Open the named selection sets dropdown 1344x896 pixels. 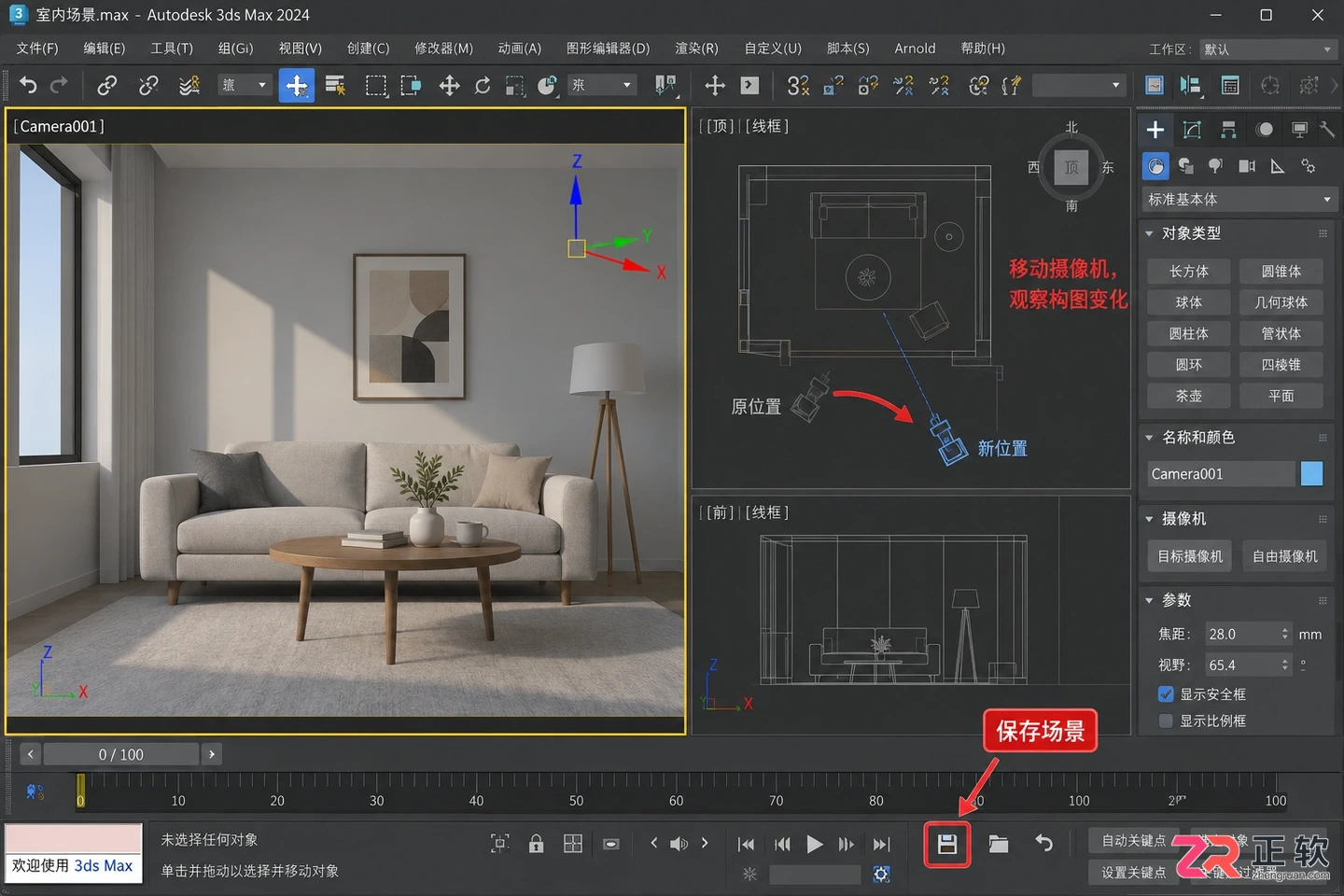click(1079, 86)
